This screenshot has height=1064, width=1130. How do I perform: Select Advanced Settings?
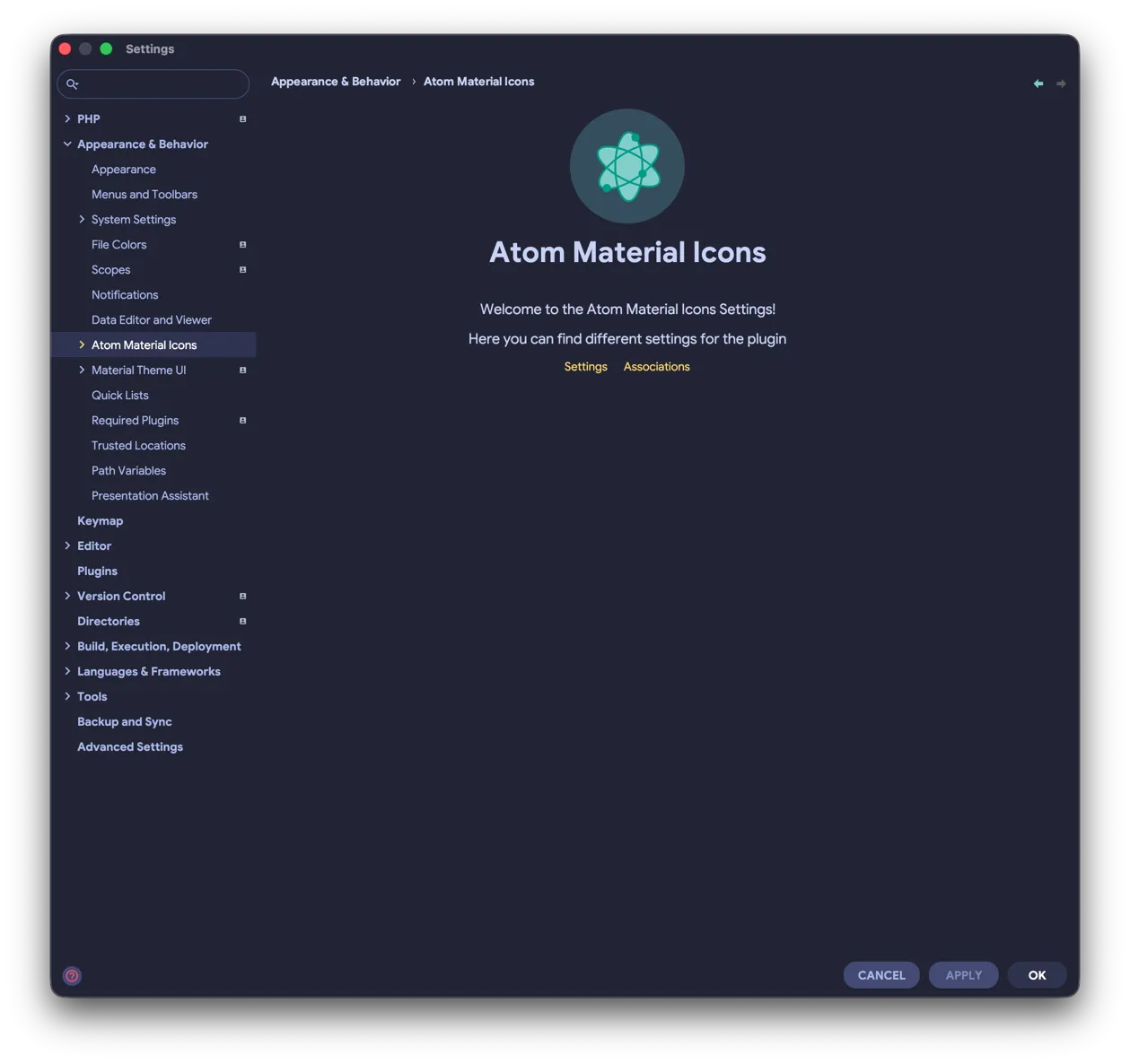pos(130,746)
